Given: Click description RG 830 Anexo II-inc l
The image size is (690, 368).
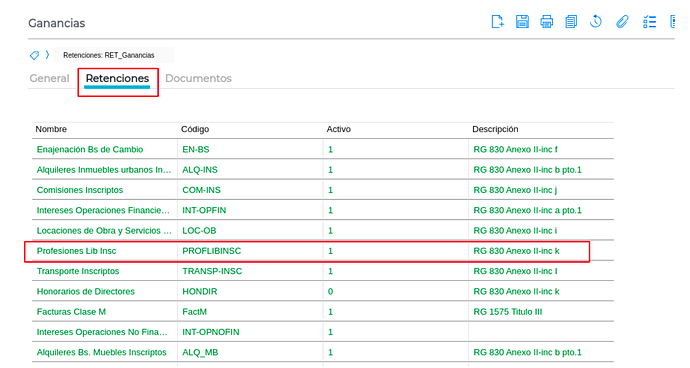Looking at the screenshot, I should (515, 271).
